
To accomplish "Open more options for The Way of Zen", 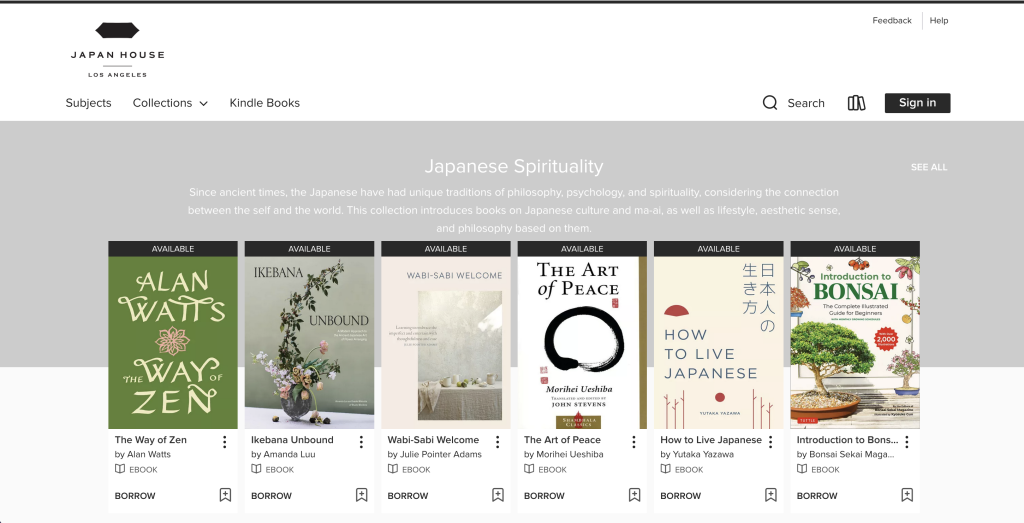I will pyautogui.click(x=225, y=442).
